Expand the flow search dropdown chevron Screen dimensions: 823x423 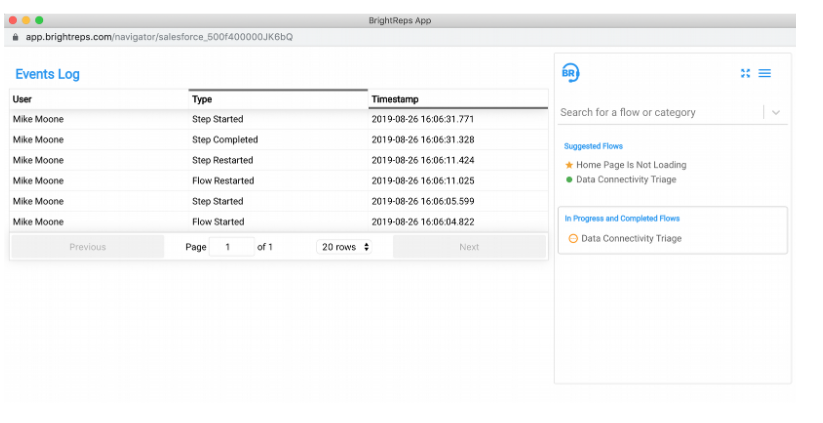tap(776, 112)
